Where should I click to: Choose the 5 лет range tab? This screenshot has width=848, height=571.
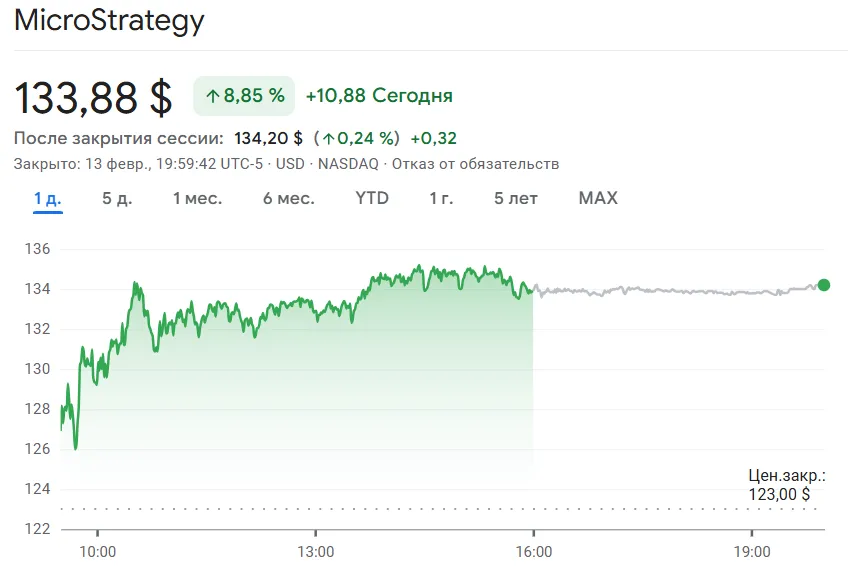515,198
